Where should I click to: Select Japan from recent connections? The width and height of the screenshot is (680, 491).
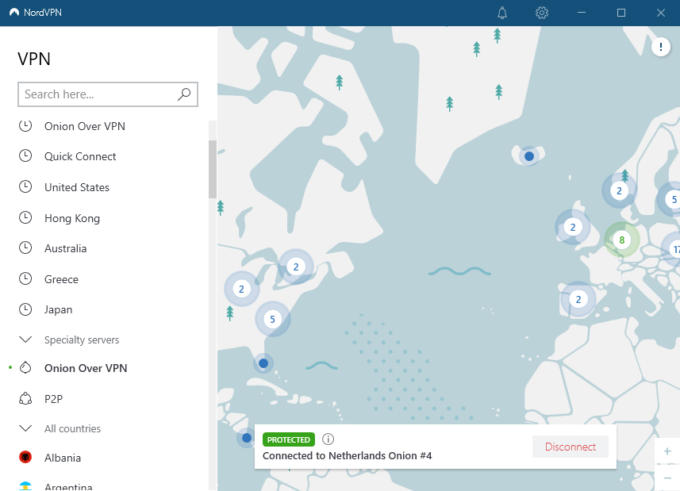[x=58, y=310]
